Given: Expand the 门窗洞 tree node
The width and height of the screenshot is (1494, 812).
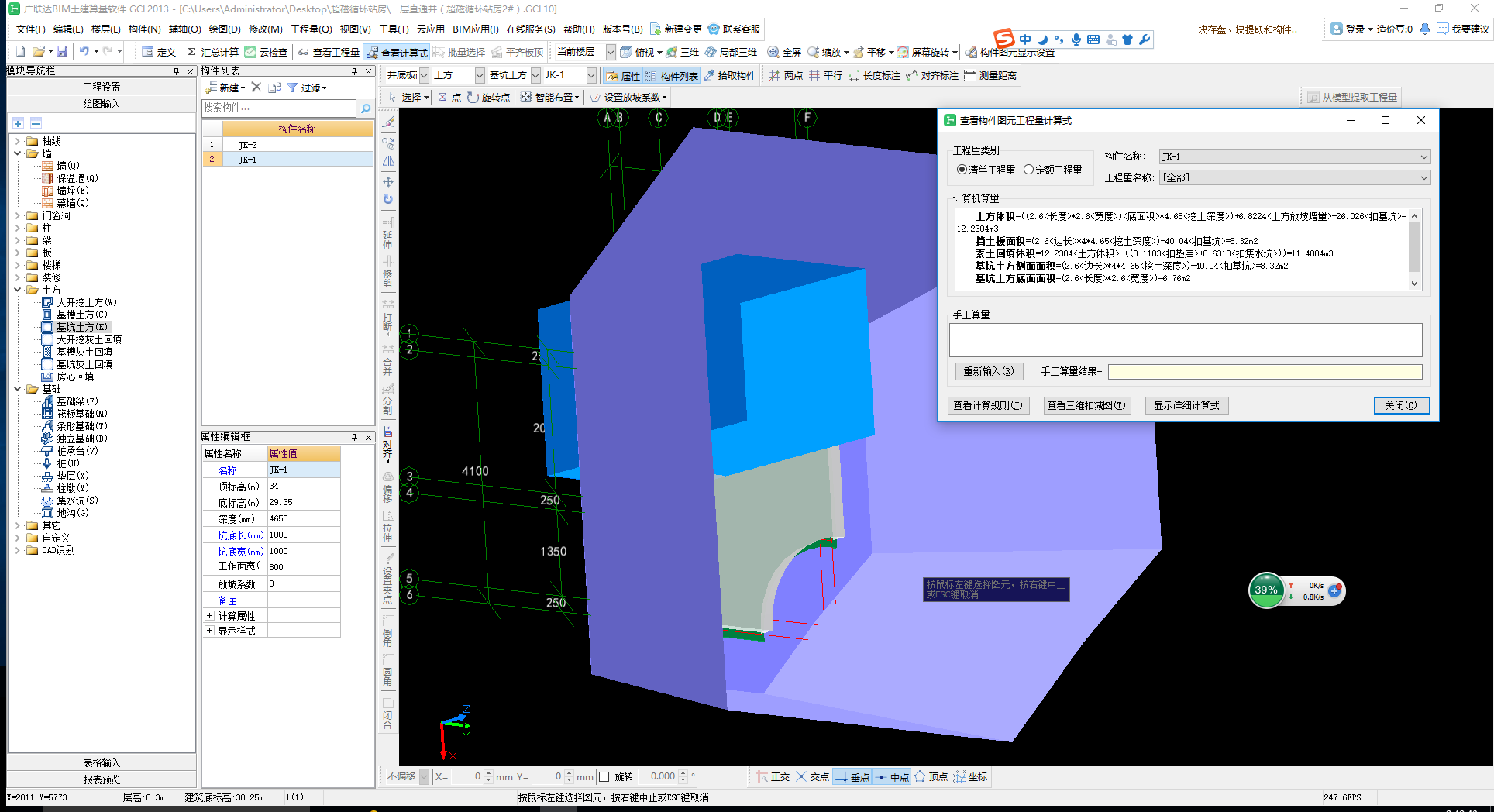Looking at the screenshot, I should pyautogui.click(x=18, y=215).
